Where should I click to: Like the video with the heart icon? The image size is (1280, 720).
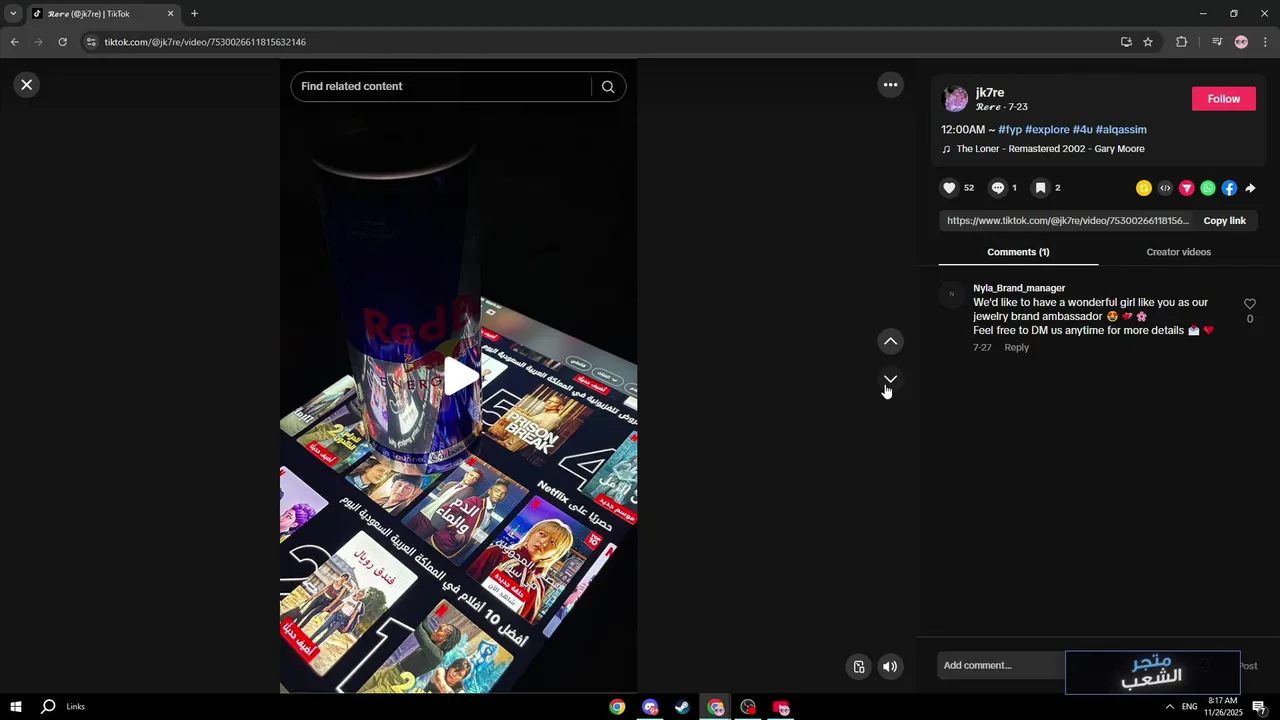[950, 188]
